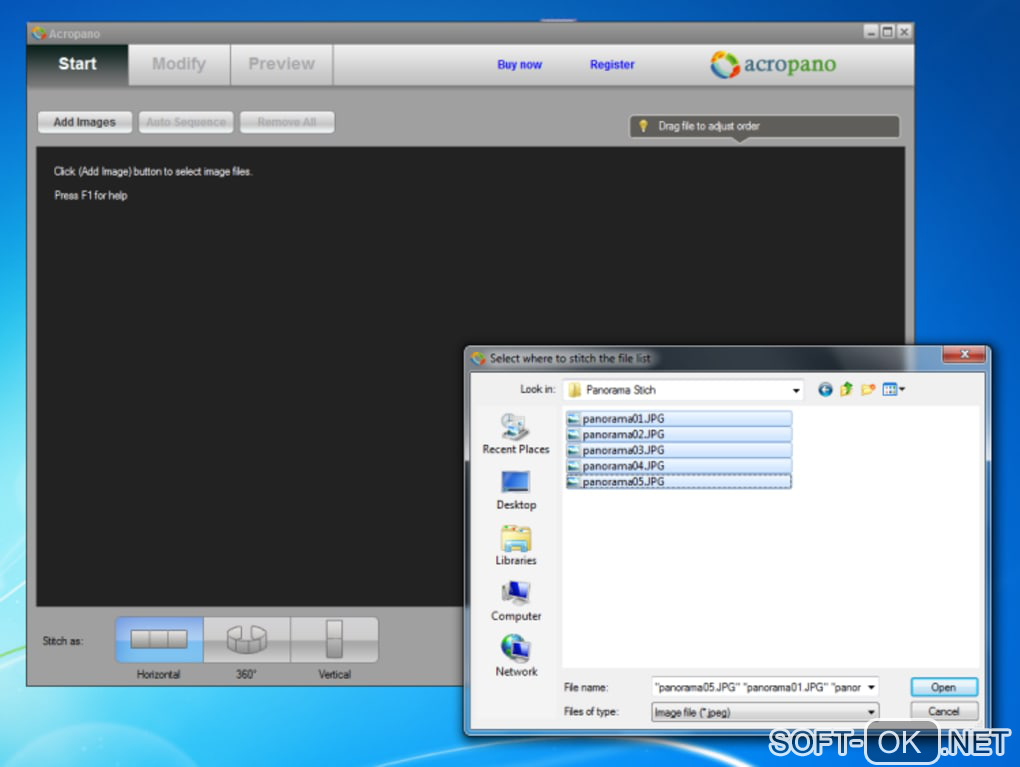Image resolution: width=1020 pixels, height=767 pixels.
Task: Go back to last folder visited
Action: tap(825, 390)
